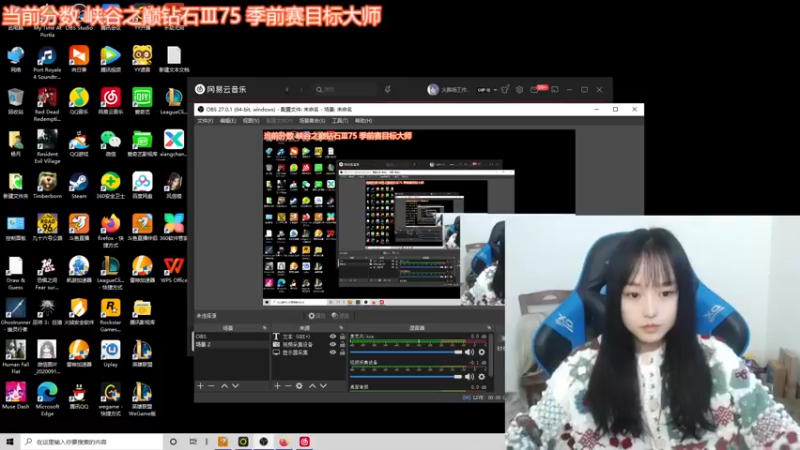Open settings gear for 麦克风/Aux mixer channel
The width and height of the screenshot is (800, 450).
[482, 352]
